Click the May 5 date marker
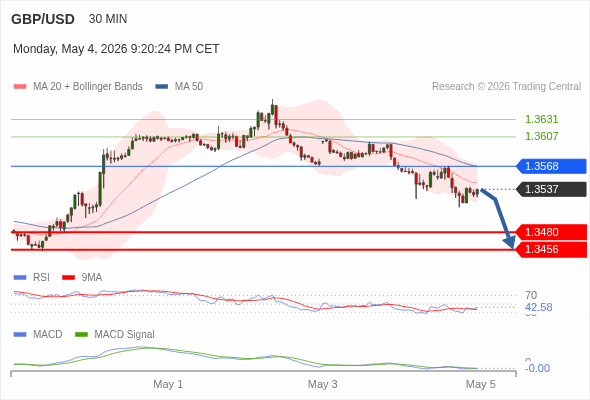Image resolution: width=590 pixels, height=400 pixels. click(x=481, y=384)
